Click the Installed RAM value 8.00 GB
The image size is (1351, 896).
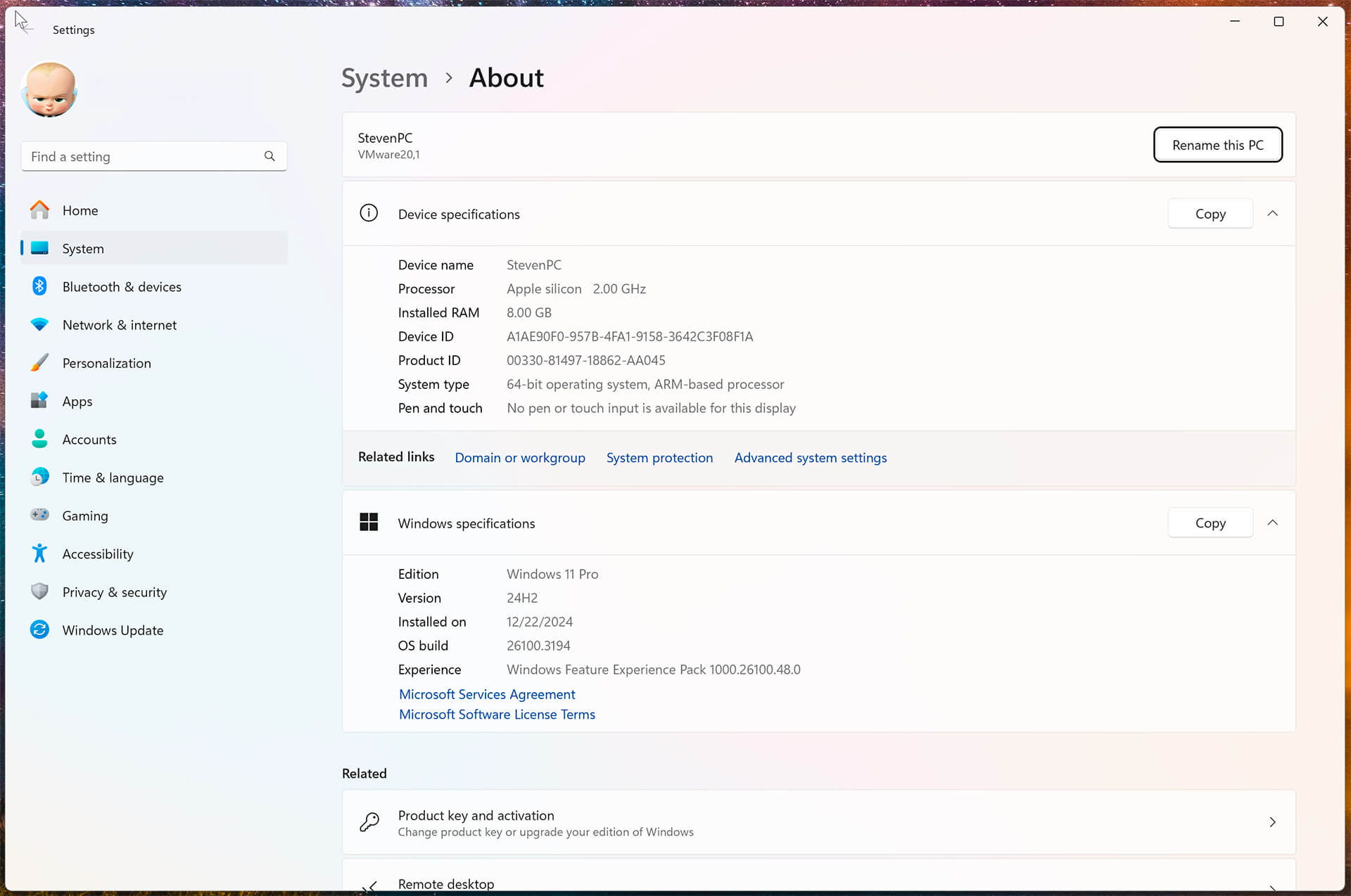[529, 313]
